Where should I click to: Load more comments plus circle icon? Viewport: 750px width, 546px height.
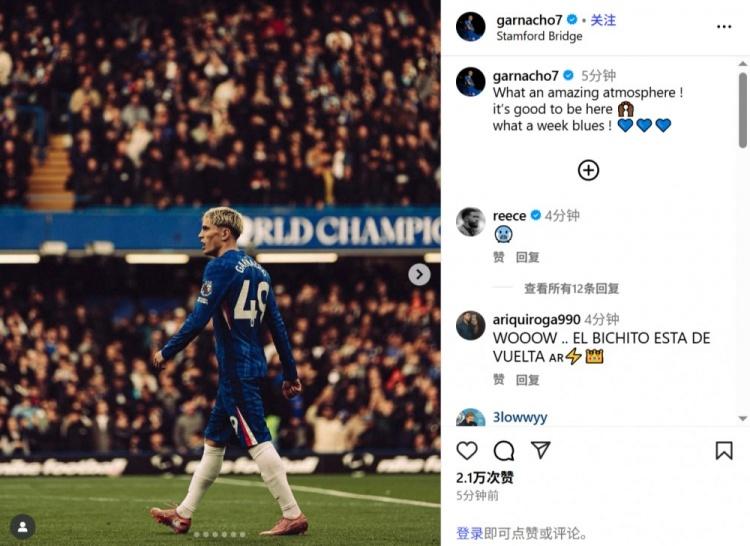click(x=588, y=170)
